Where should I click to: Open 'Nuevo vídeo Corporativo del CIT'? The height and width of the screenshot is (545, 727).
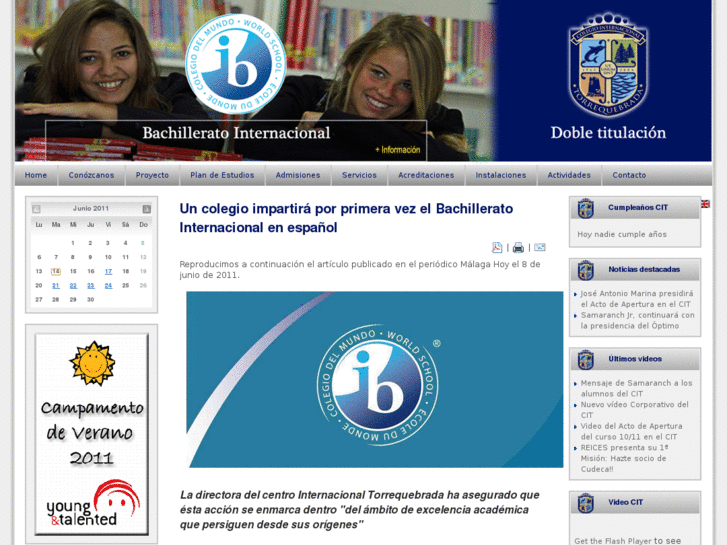(x=634, y=410)
